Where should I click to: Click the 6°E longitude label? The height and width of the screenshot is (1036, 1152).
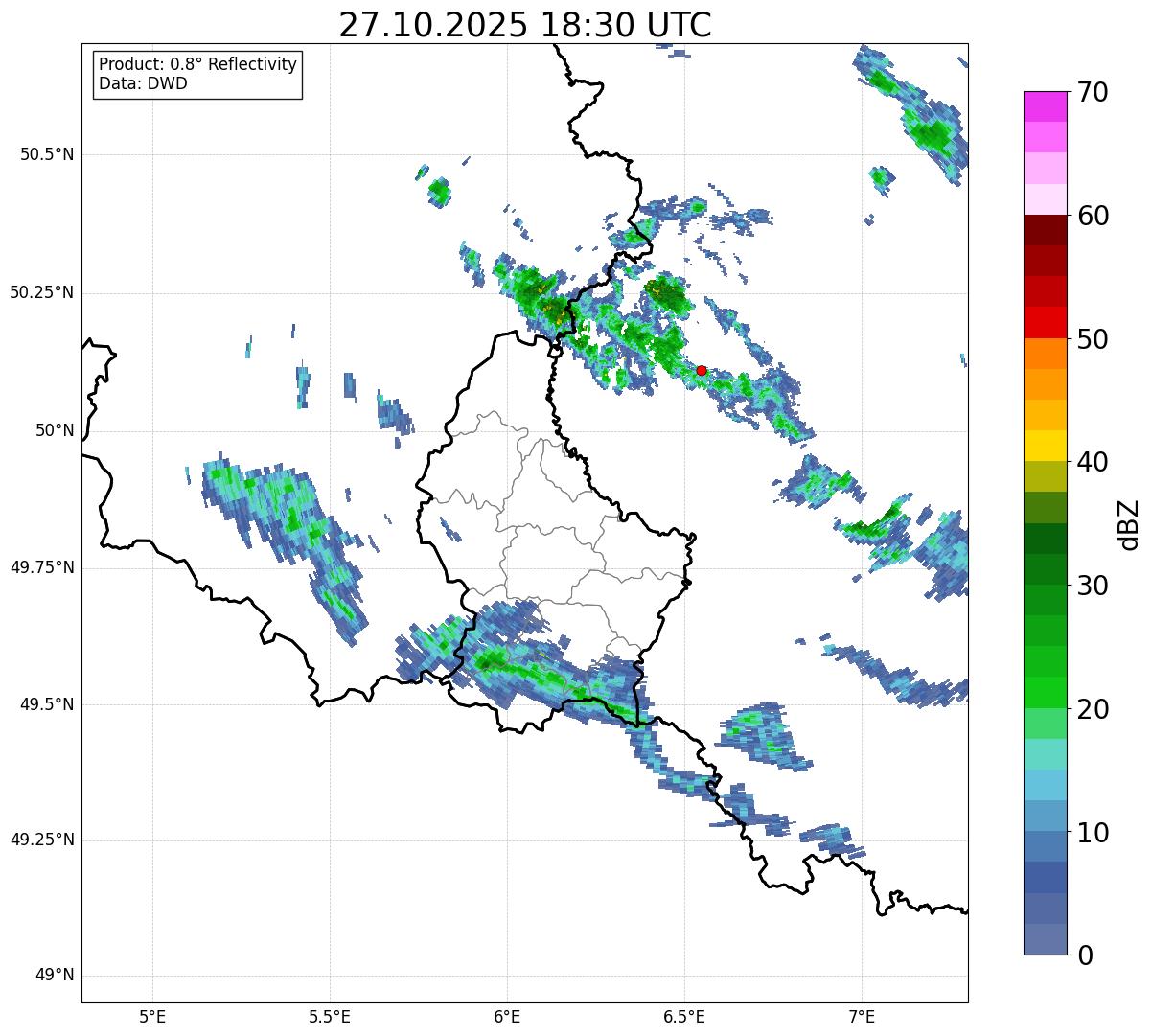click(507, 1017)
